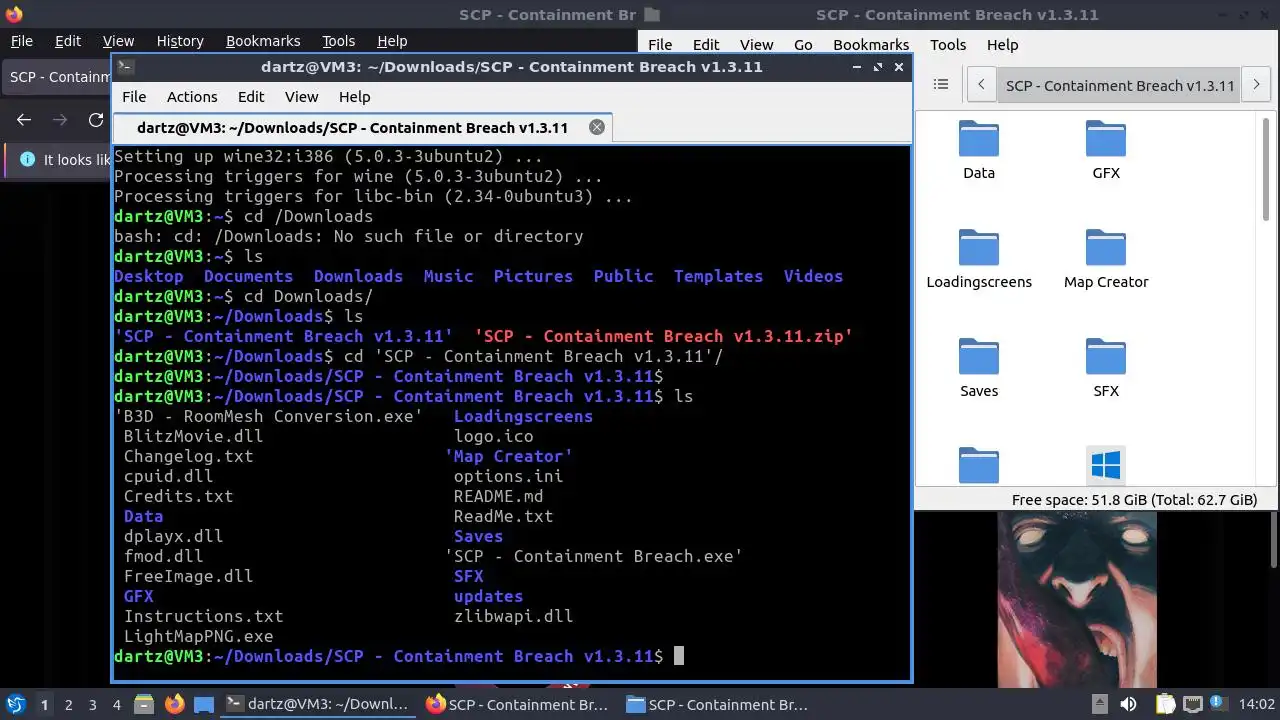Open the file manager Bookmarks menu
1280x720 pixels.
pyautogui.click(x=871, y=45)
